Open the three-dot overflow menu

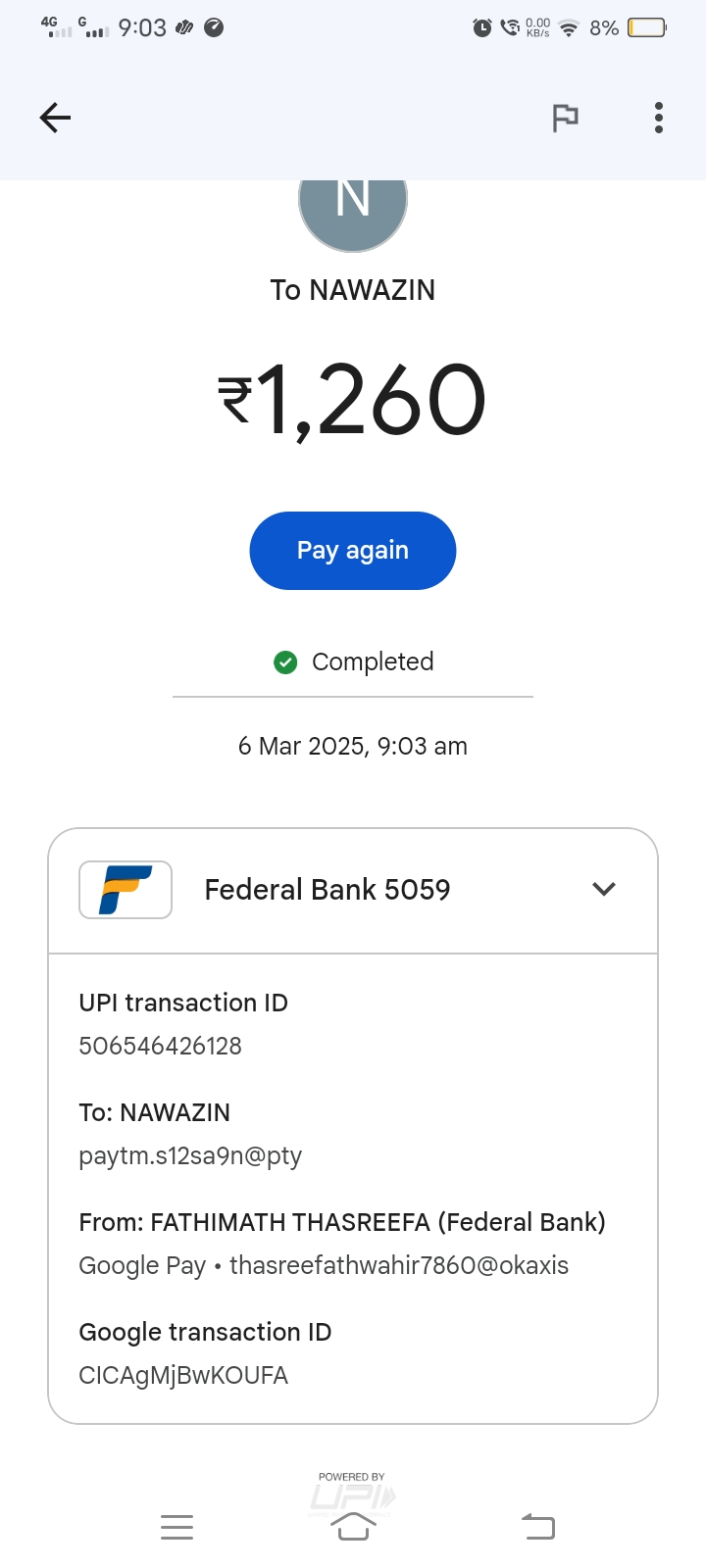(x=659, y=119)
